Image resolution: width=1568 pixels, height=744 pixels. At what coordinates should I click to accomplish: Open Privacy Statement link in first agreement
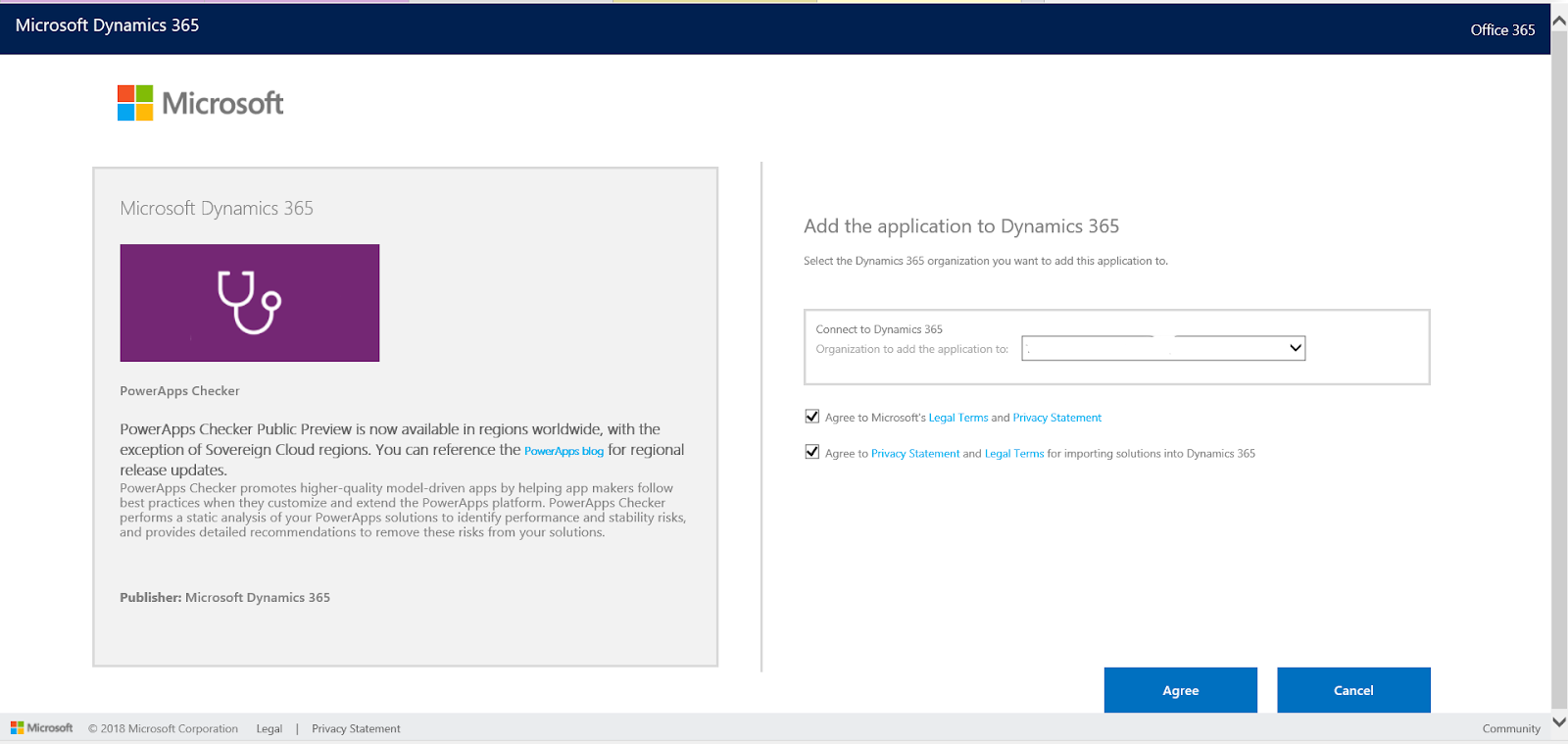[1056, 418]
